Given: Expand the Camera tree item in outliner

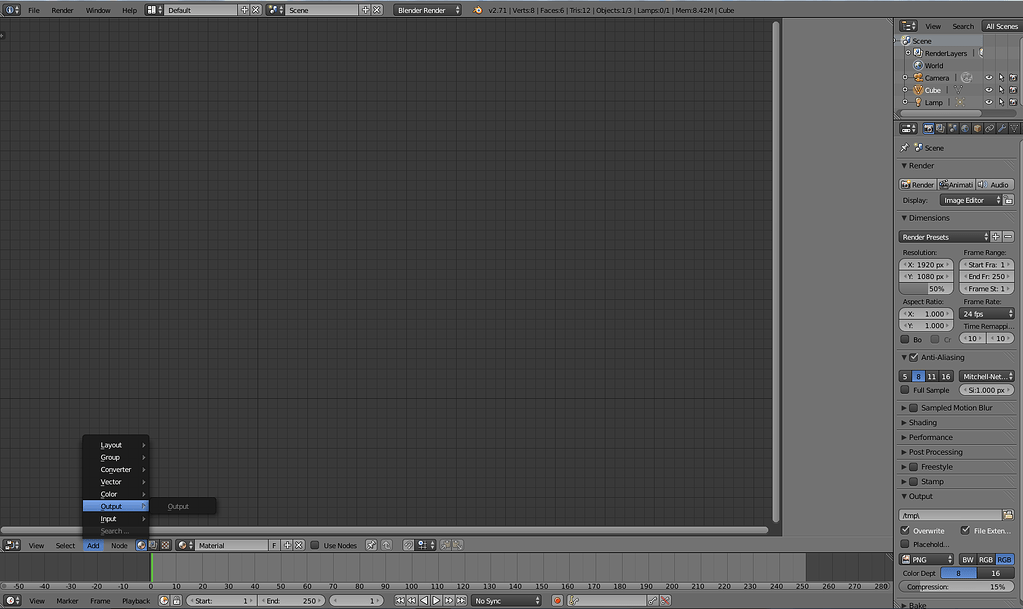Looking at the screenshot, I should (x=905, y=78).
